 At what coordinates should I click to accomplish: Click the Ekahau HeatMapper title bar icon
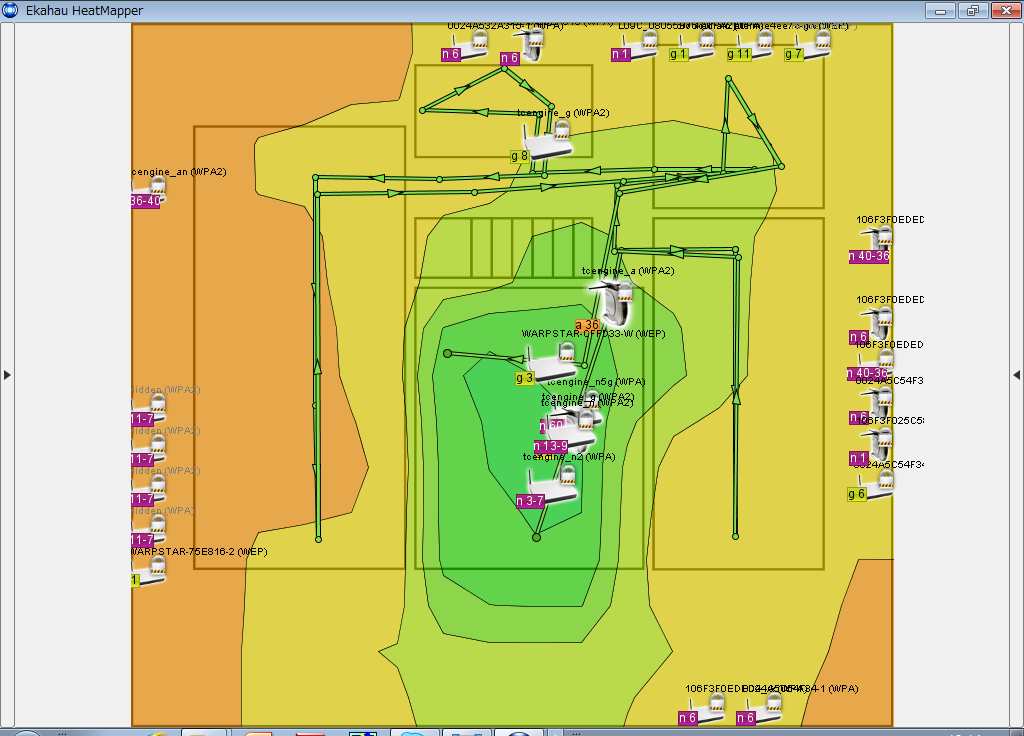tap(10, 10)
